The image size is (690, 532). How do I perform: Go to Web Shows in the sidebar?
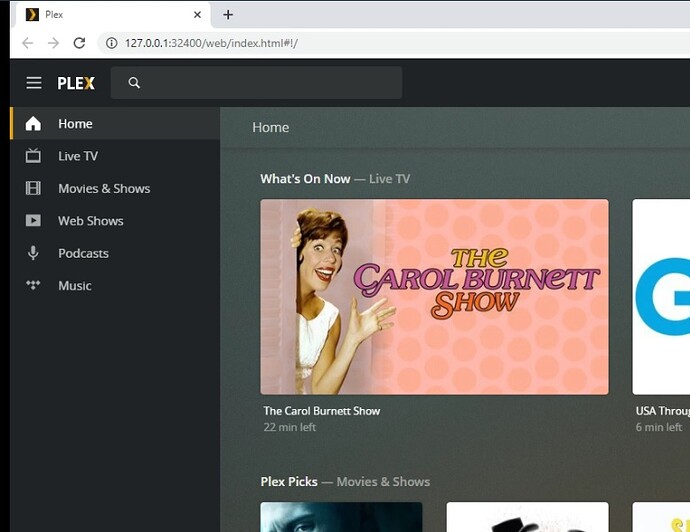click(115, 220)
